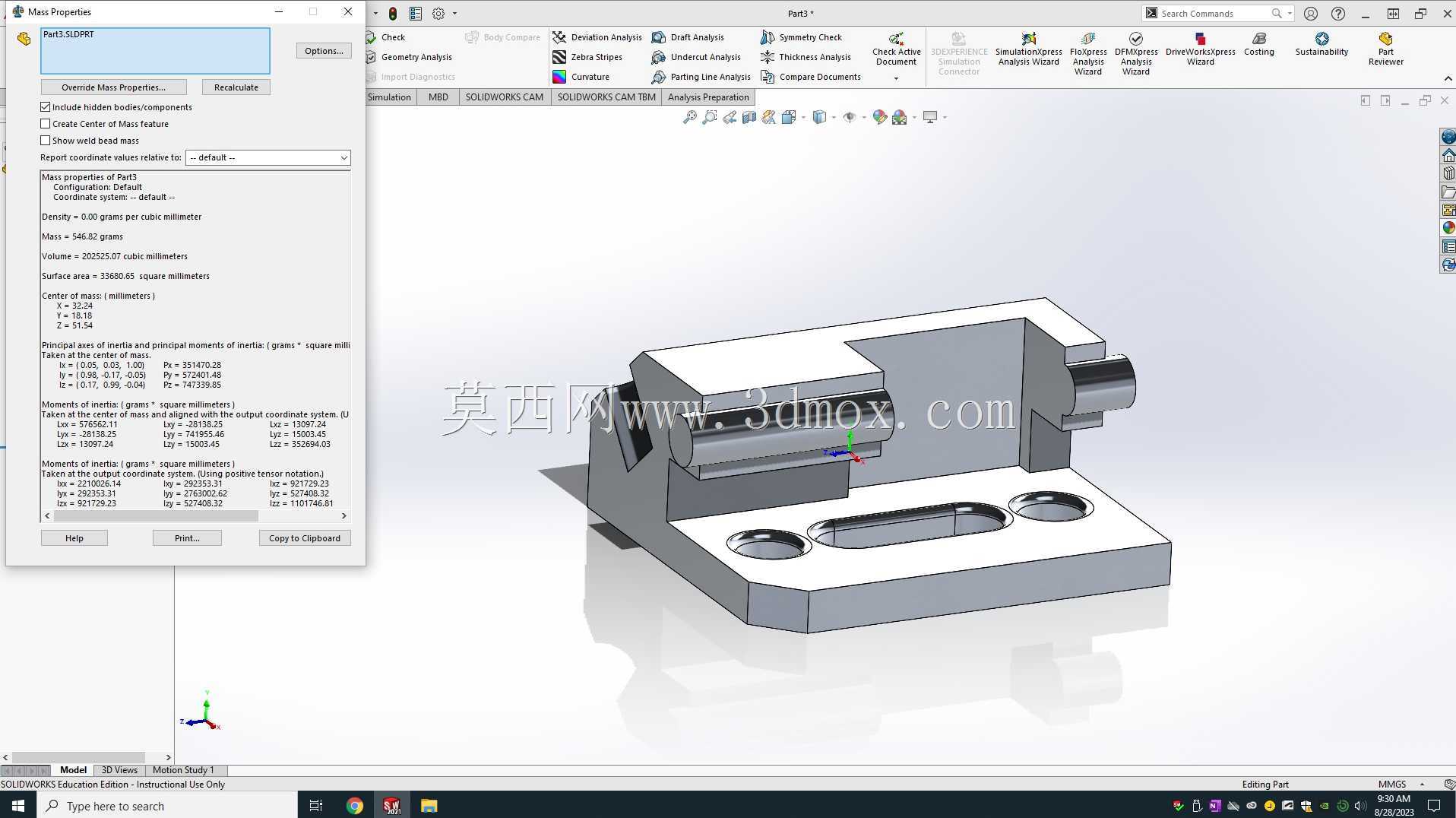The width and height of the screenshot is (1456, 818).
Task: Expand View Orientation dropdown arrow
Action: point(803,117)
